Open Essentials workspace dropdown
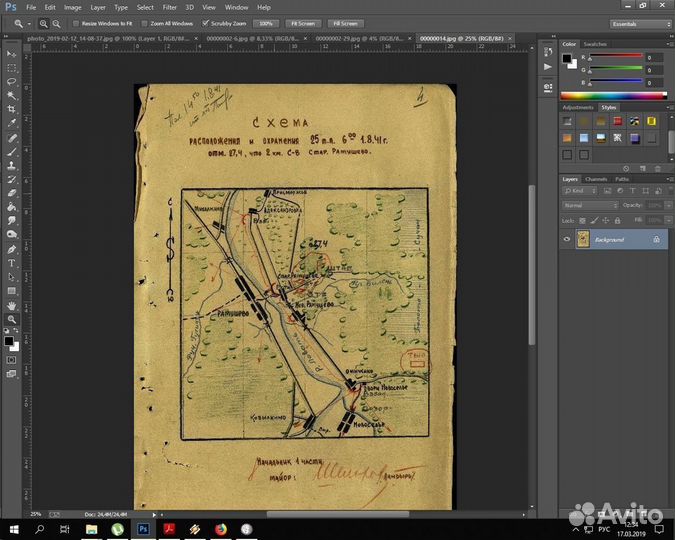 point(640,24)
